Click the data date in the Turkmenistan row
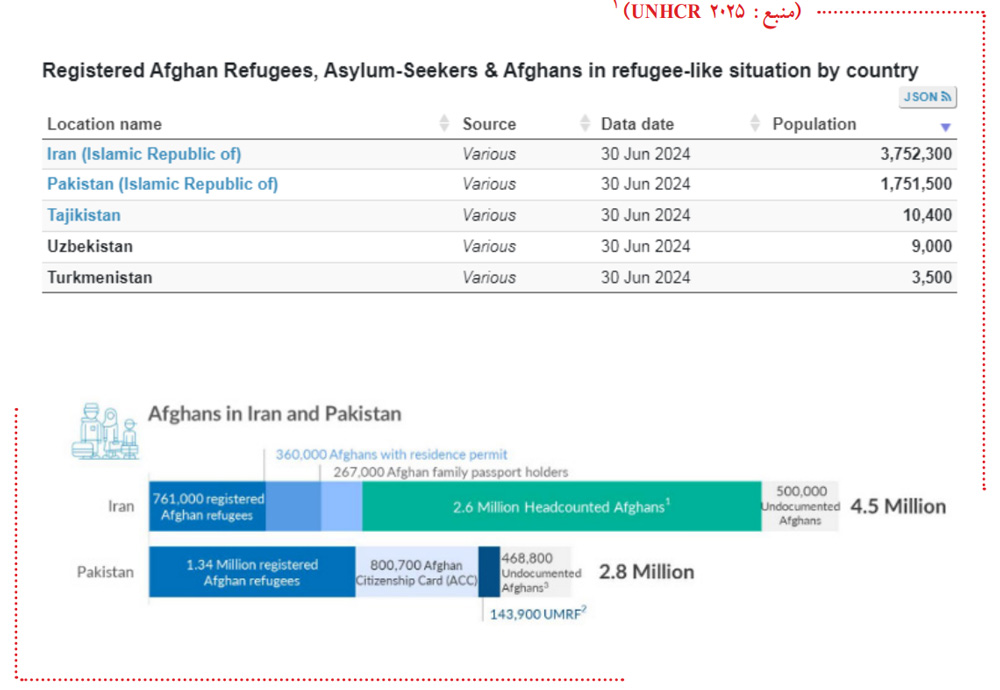 click(645, 277)
